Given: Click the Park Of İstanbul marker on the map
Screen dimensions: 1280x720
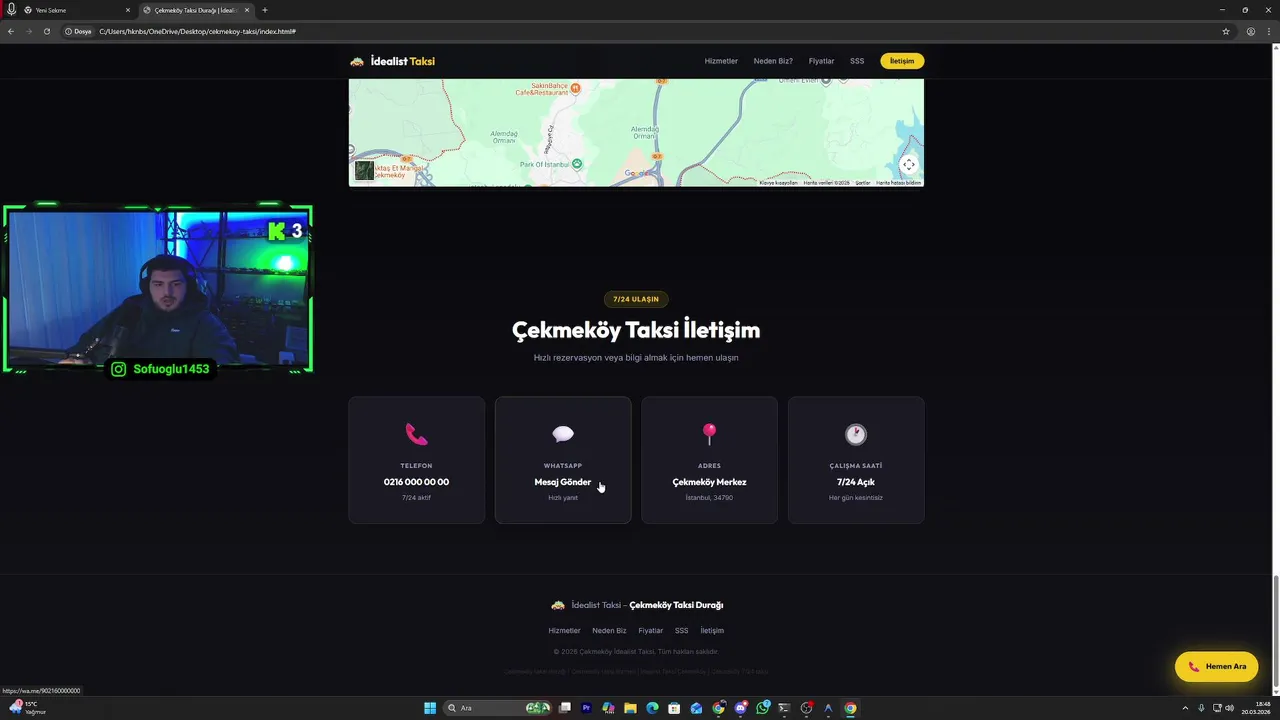Looking at the screenshot, I should [x=576, y=163].
